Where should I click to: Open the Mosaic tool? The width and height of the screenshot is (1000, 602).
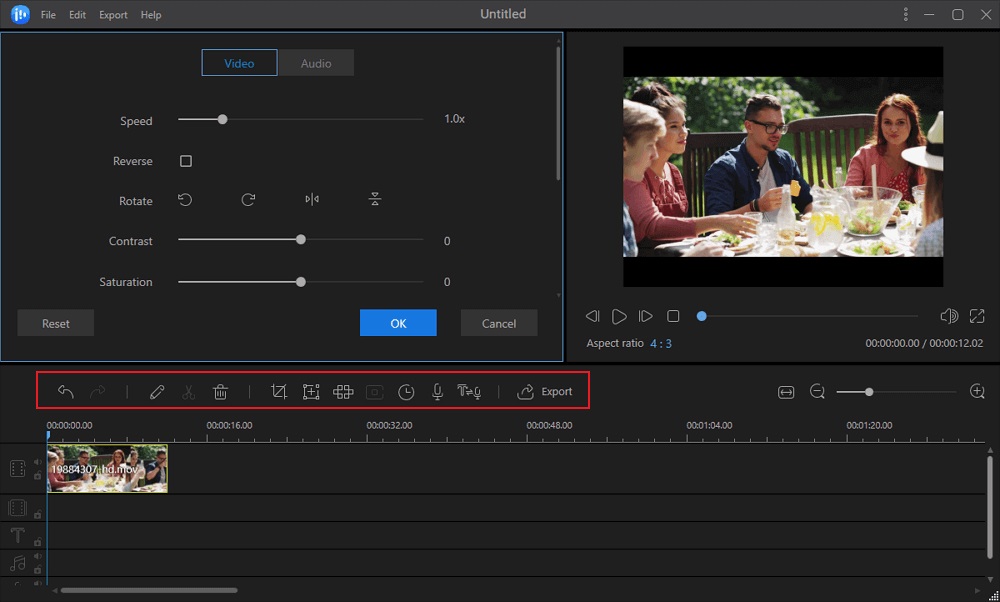(343, 392)
